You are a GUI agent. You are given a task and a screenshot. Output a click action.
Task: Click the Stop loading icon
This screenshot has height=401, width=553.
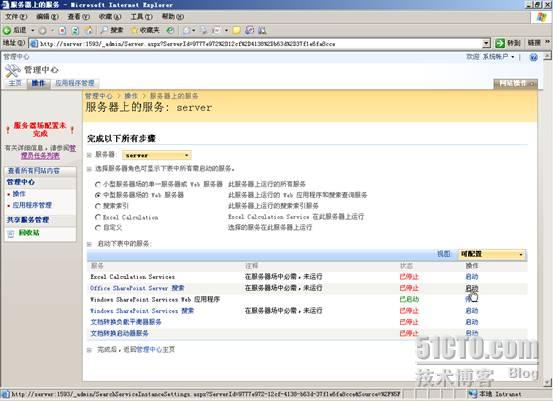point(62,31)
